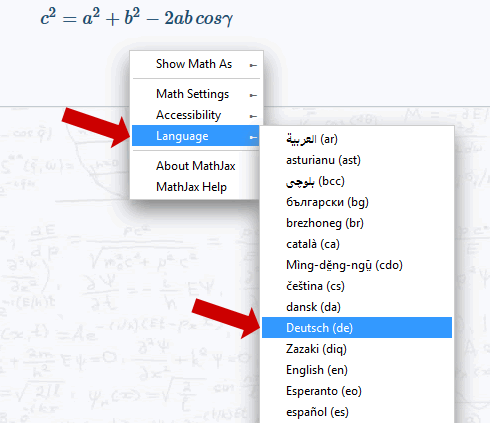This screenshot has width=490, height=423.
Task: Open the Language menu entry
Action: (196, 136)
